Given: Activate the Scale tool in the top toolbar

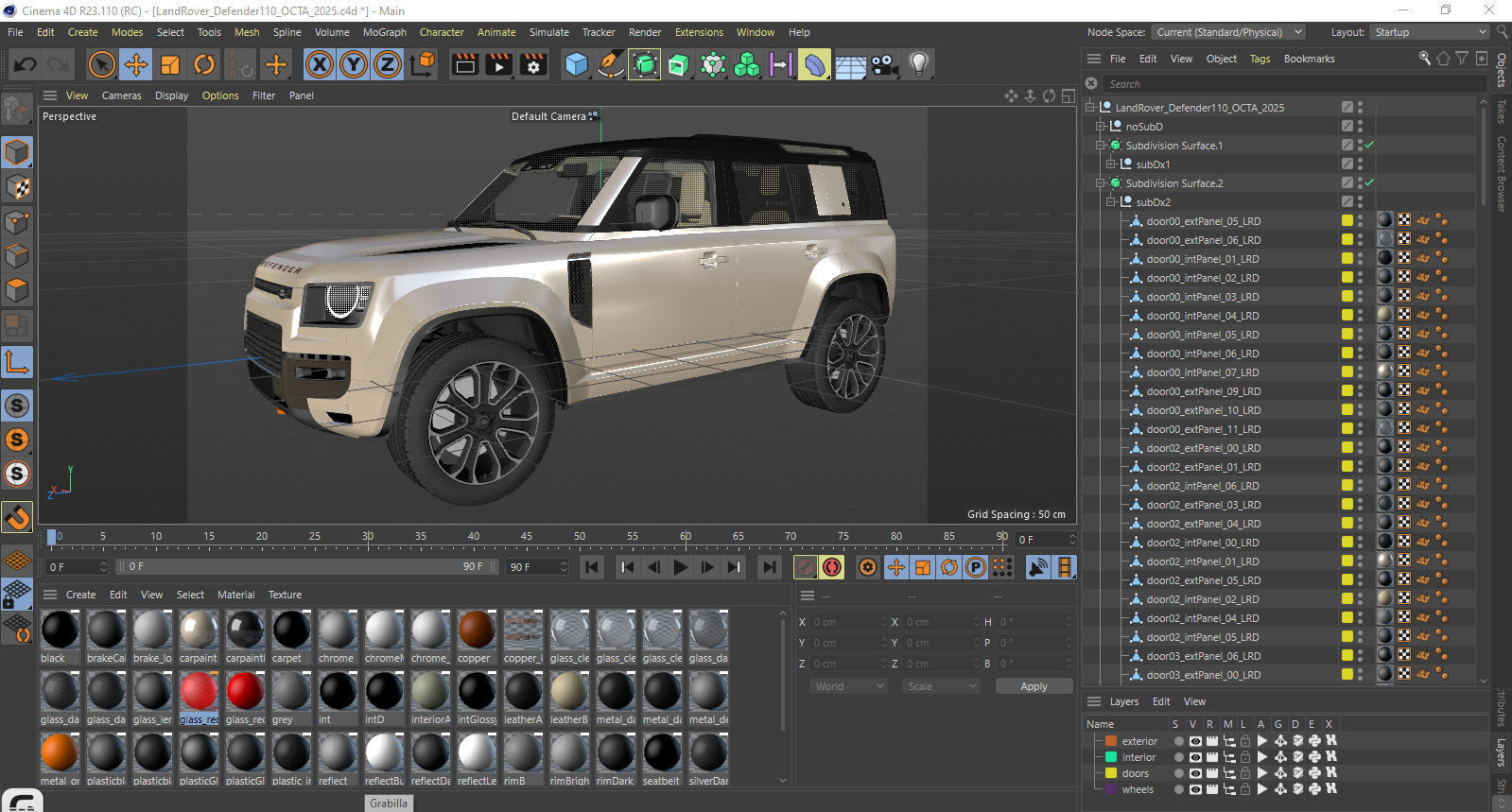Looking at the screenshot, I should click(170, 64).
